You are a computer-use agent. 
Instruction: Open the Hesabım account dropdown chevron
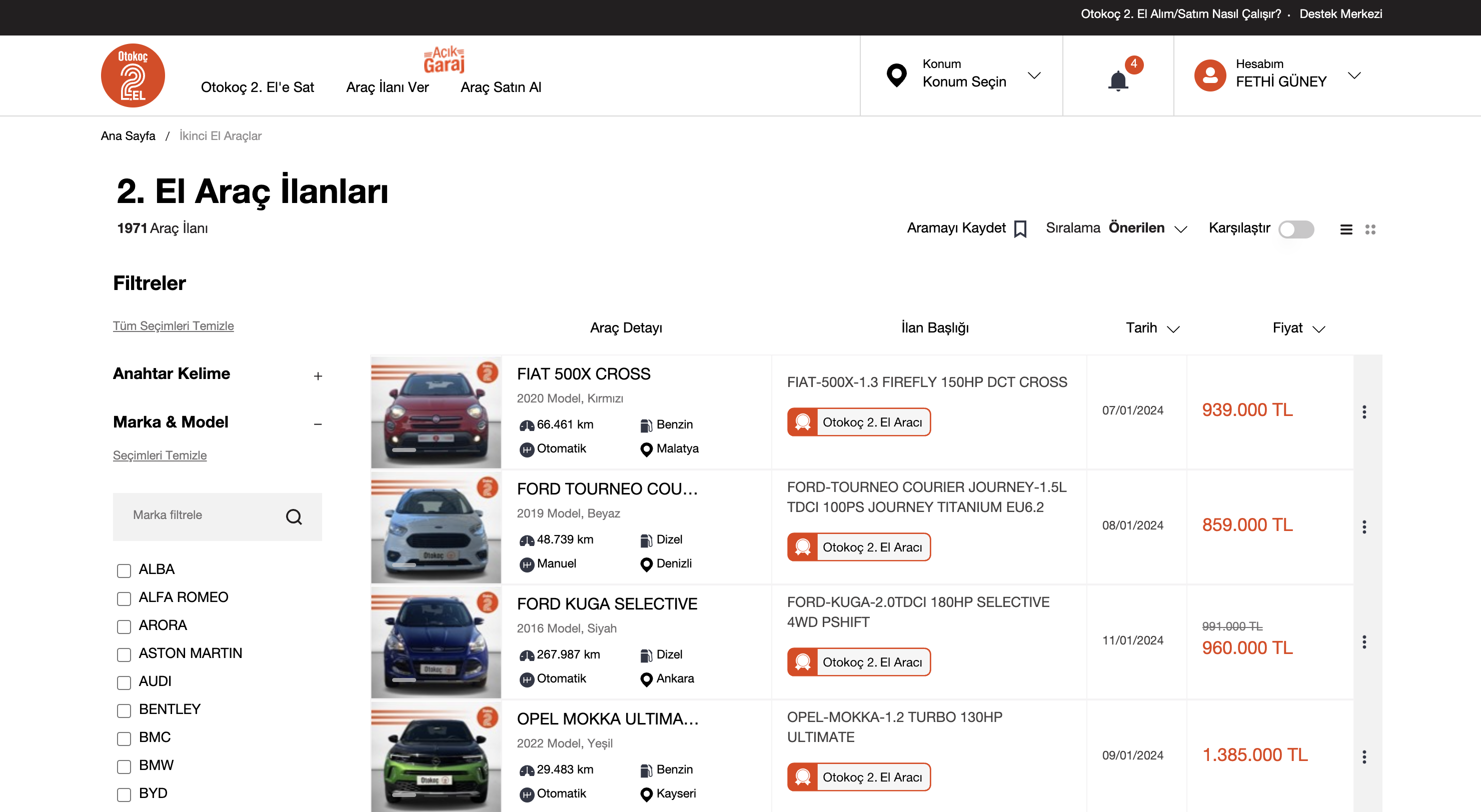[1354, 75]
